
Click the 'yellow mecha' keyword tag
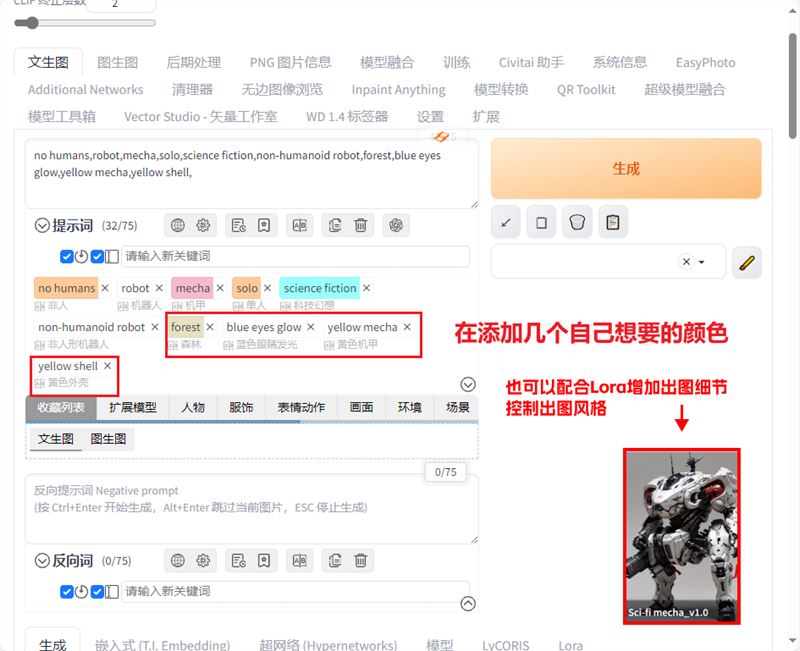pyautogui.click(x=362, y=327)
